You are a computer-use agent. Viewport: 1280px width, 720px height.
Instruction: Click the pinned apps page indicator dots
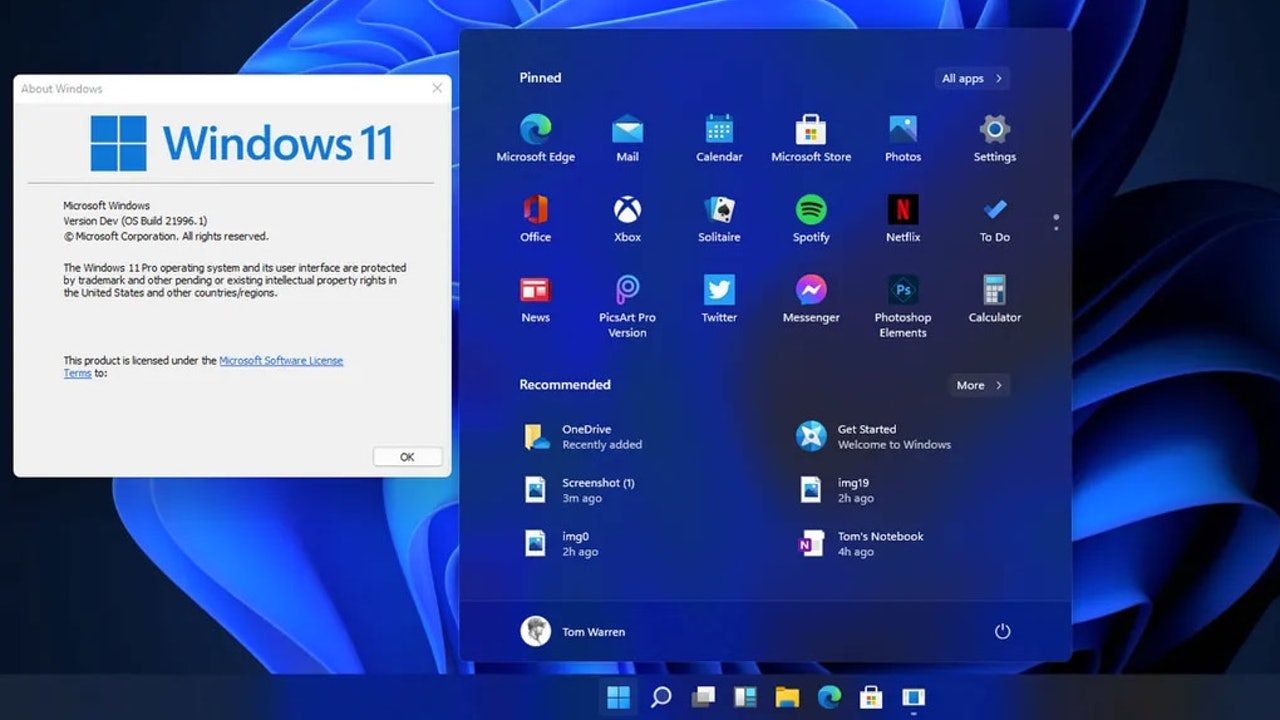1056,222
